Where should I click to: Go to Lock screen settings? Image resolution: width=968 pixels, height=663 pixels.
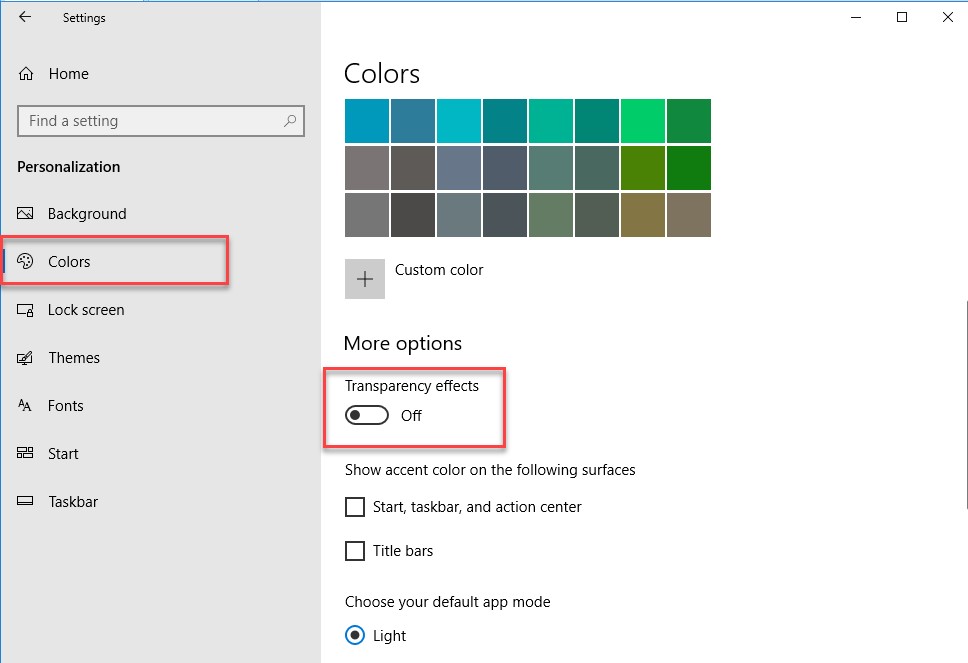click(x=86, y=310)
